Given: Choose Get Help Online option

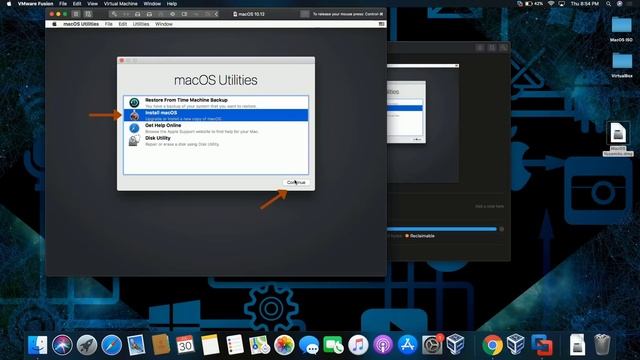Looking at the screenshot, I should click(216, 128).
